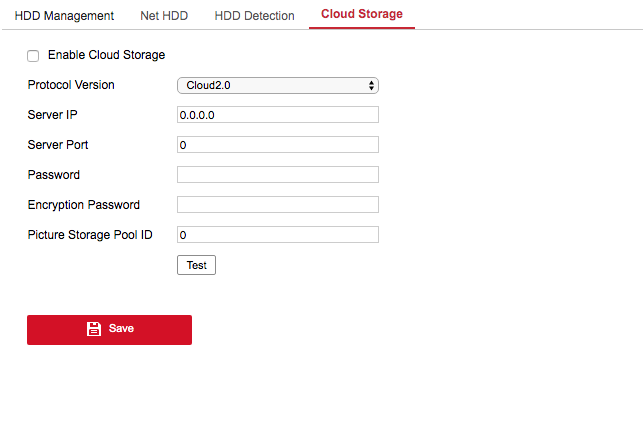Viewport: 643px width, 445px height.
Task: Click the arrows on the Cloud2.0 selector
Action: [371, 86]
